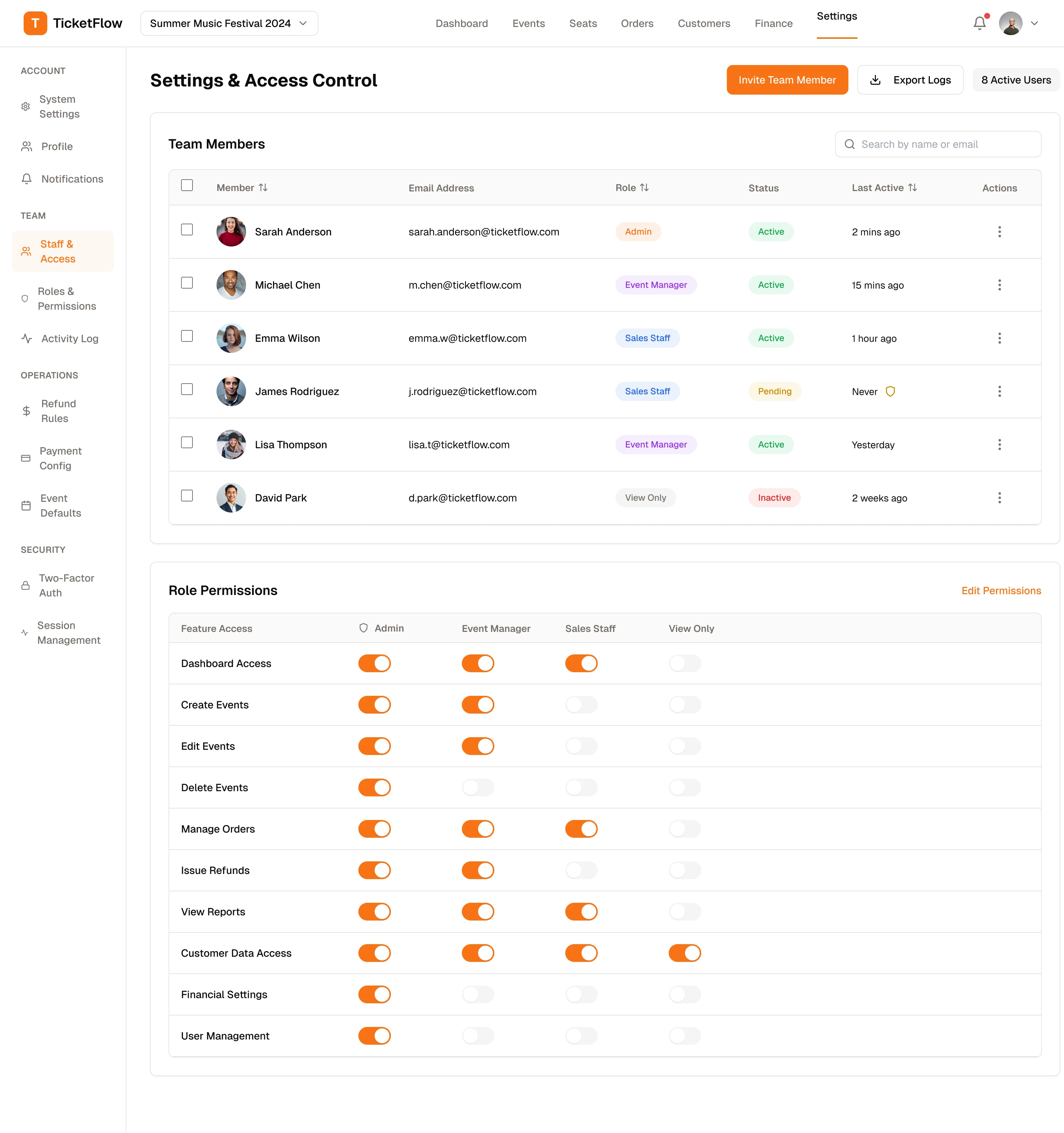Expand the user profile avatar menu chevron
This screenshot has height=1133, width=1064.
[1034, 23]
